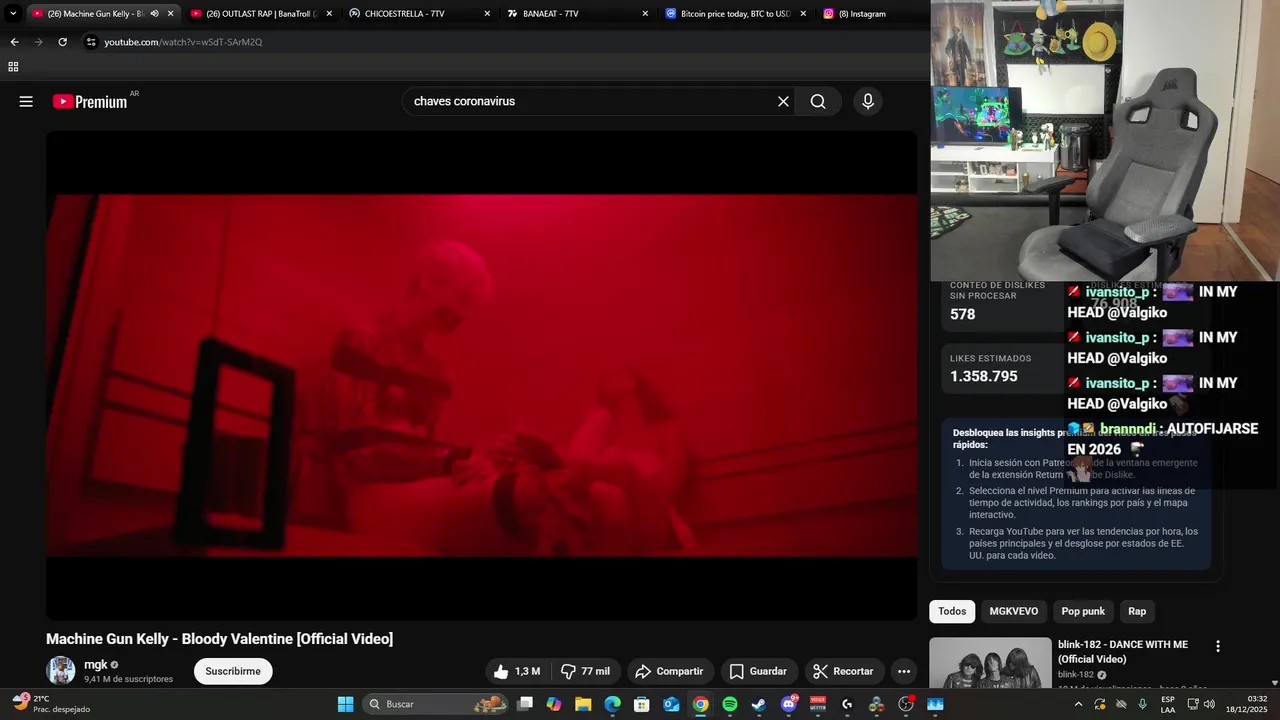Open File Explorer from the taskbar
This screenshot has height=720, width=1280.
tap(583, 704)
